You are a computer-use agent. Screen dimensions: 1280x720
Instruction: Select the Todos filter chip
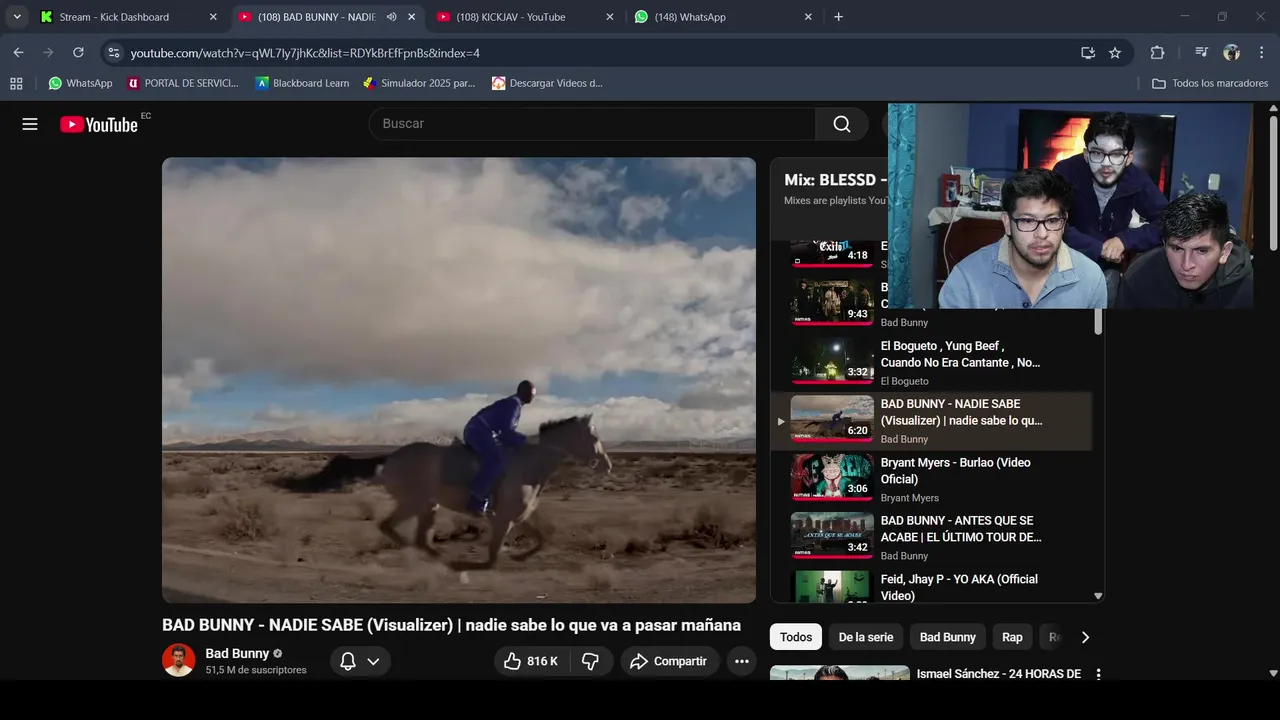(x=796, y=637)
